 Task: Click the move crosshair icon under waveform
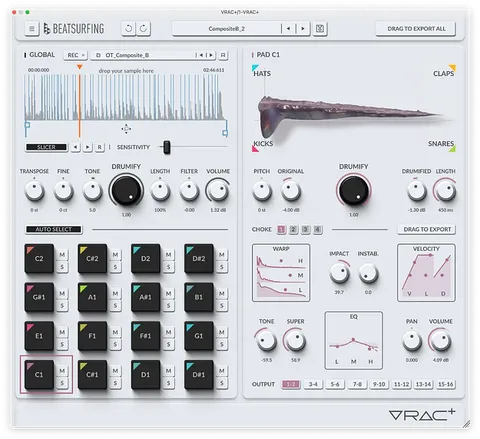tap(126, 129)
